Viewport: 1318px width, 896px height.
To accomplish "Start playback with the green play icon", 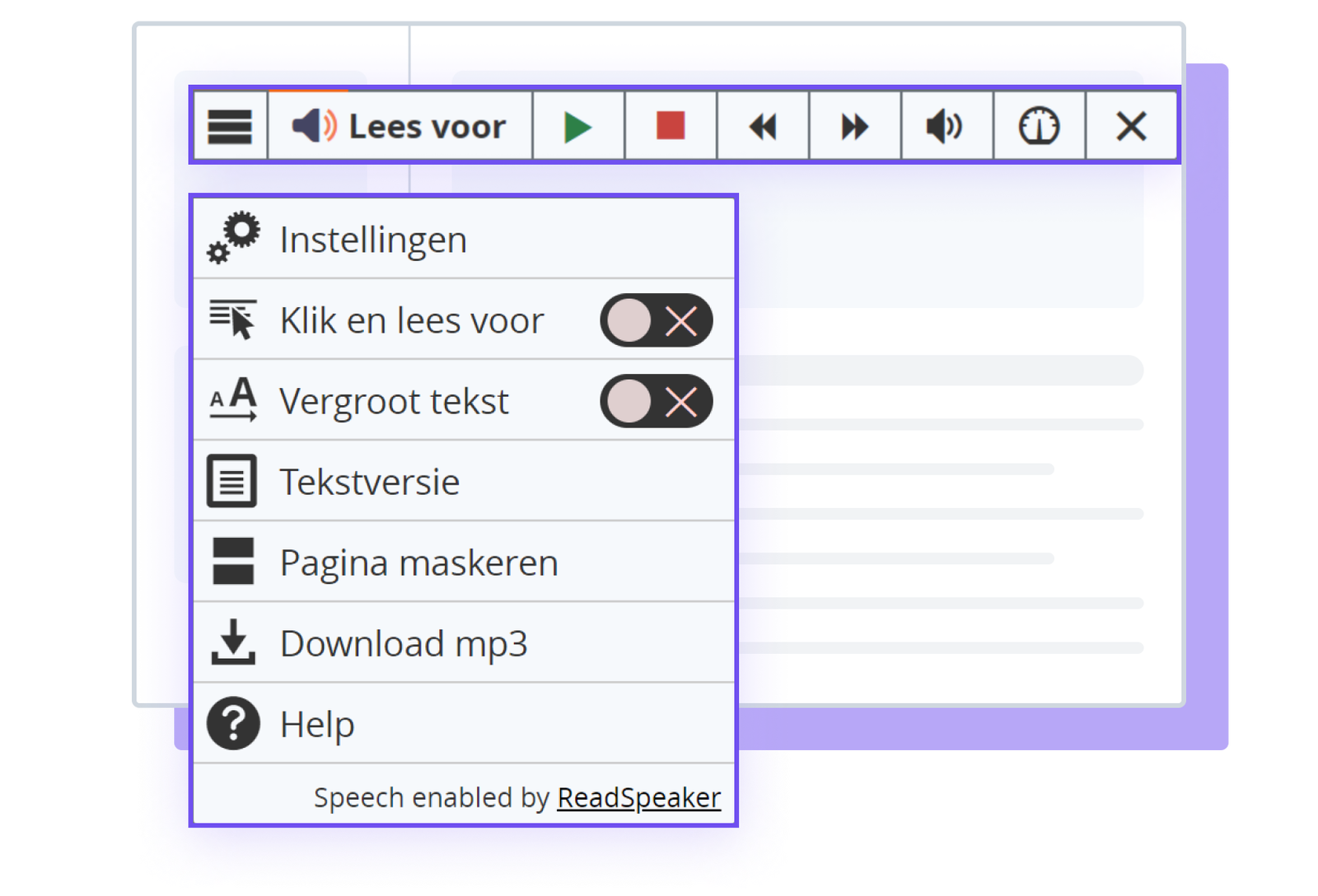I will tap(577, 126).
